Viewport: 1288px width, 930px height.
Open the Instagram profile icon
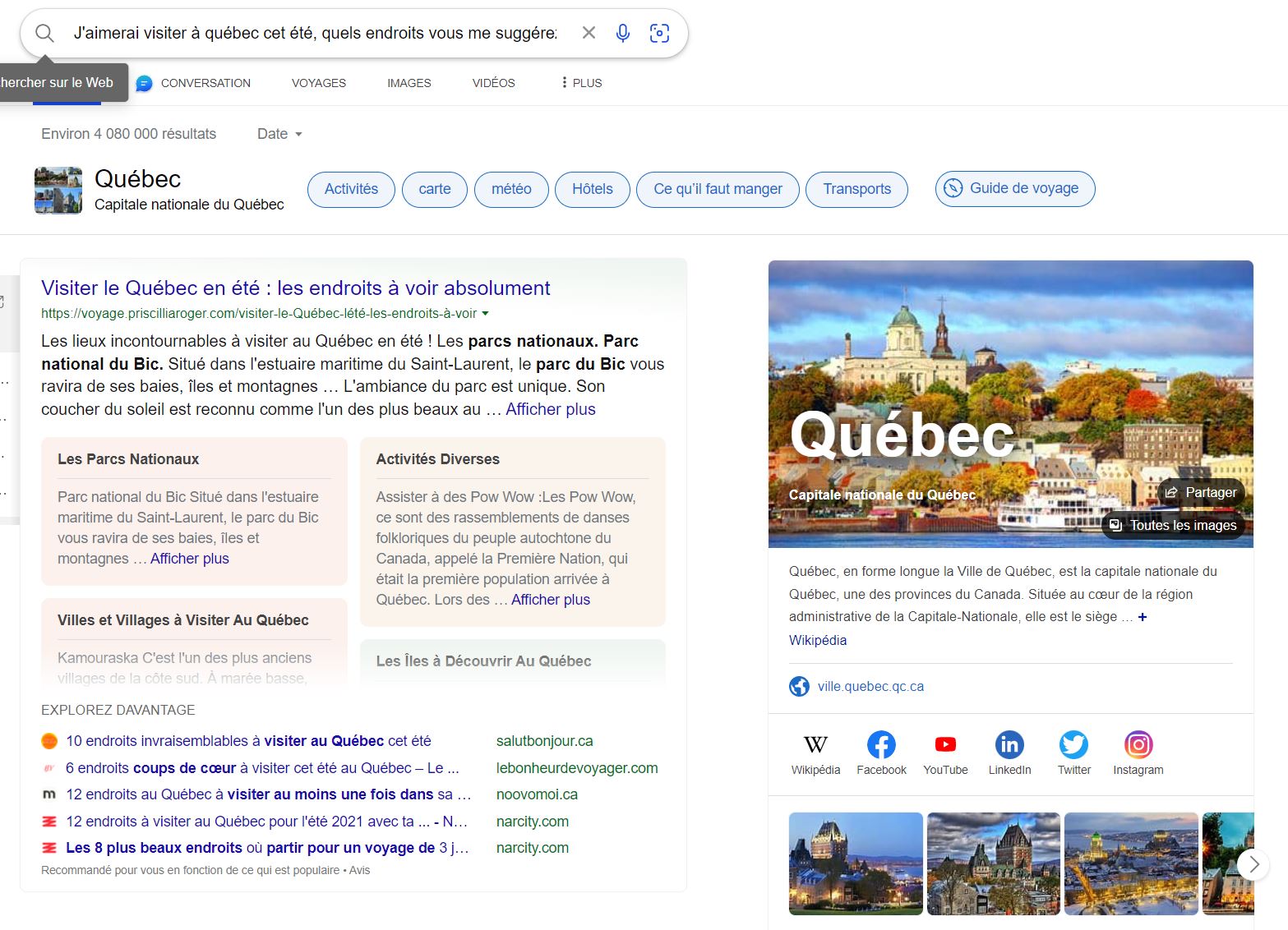(1138, 744)
